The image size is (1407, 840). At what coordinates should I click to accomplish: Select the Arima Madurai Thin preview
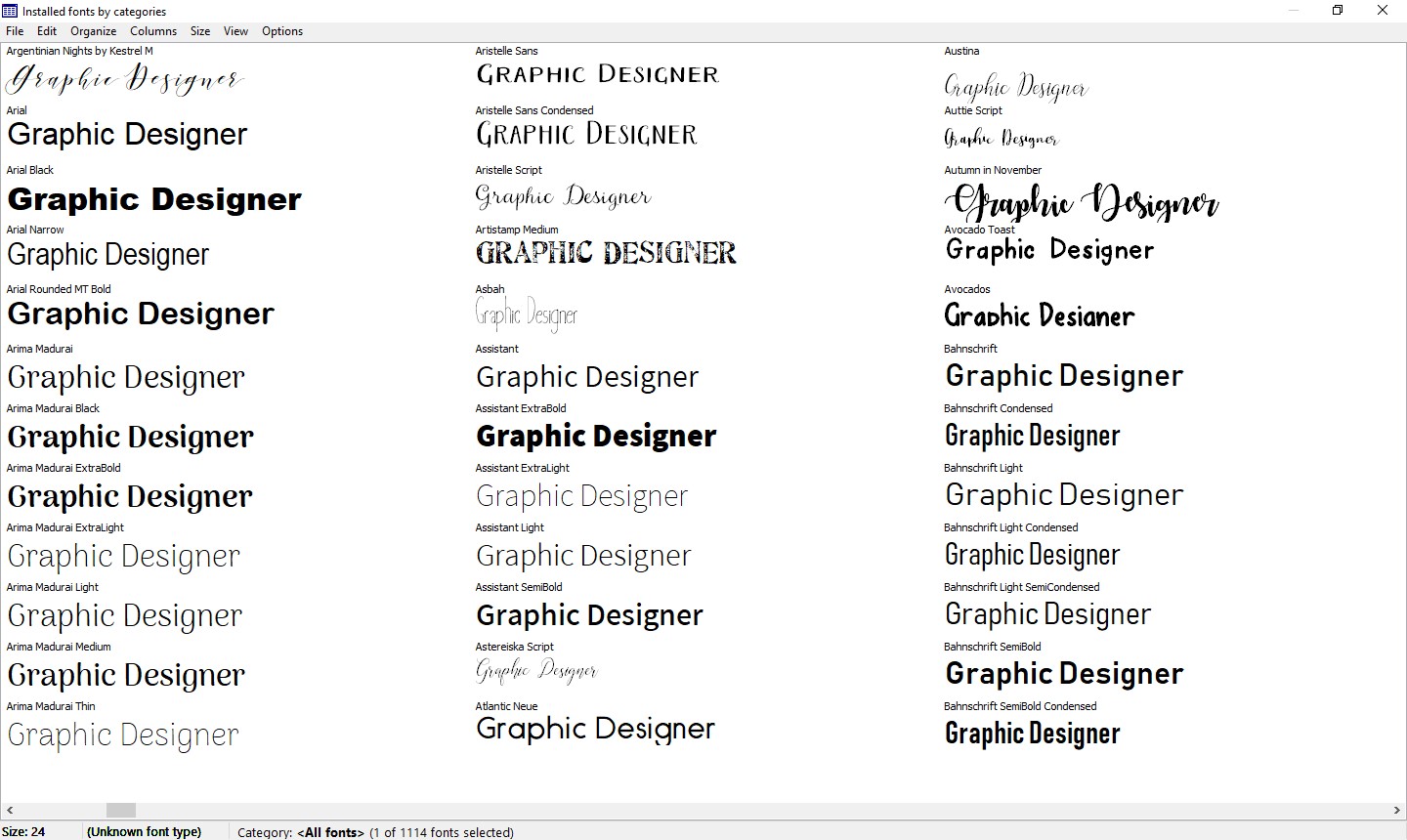pyautogui.click(x=123, y=734)
